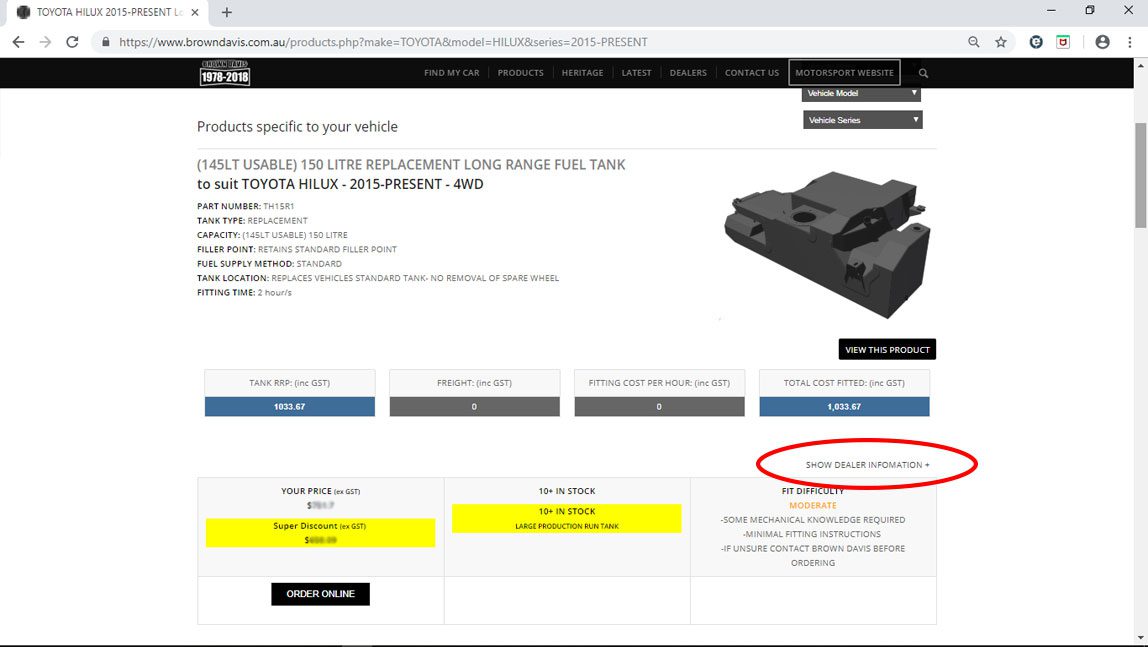1148x647 pixels.
Task: Click the Fitting Cost Per Hour value
Action: pyautogui.click(x=659, y=407)
